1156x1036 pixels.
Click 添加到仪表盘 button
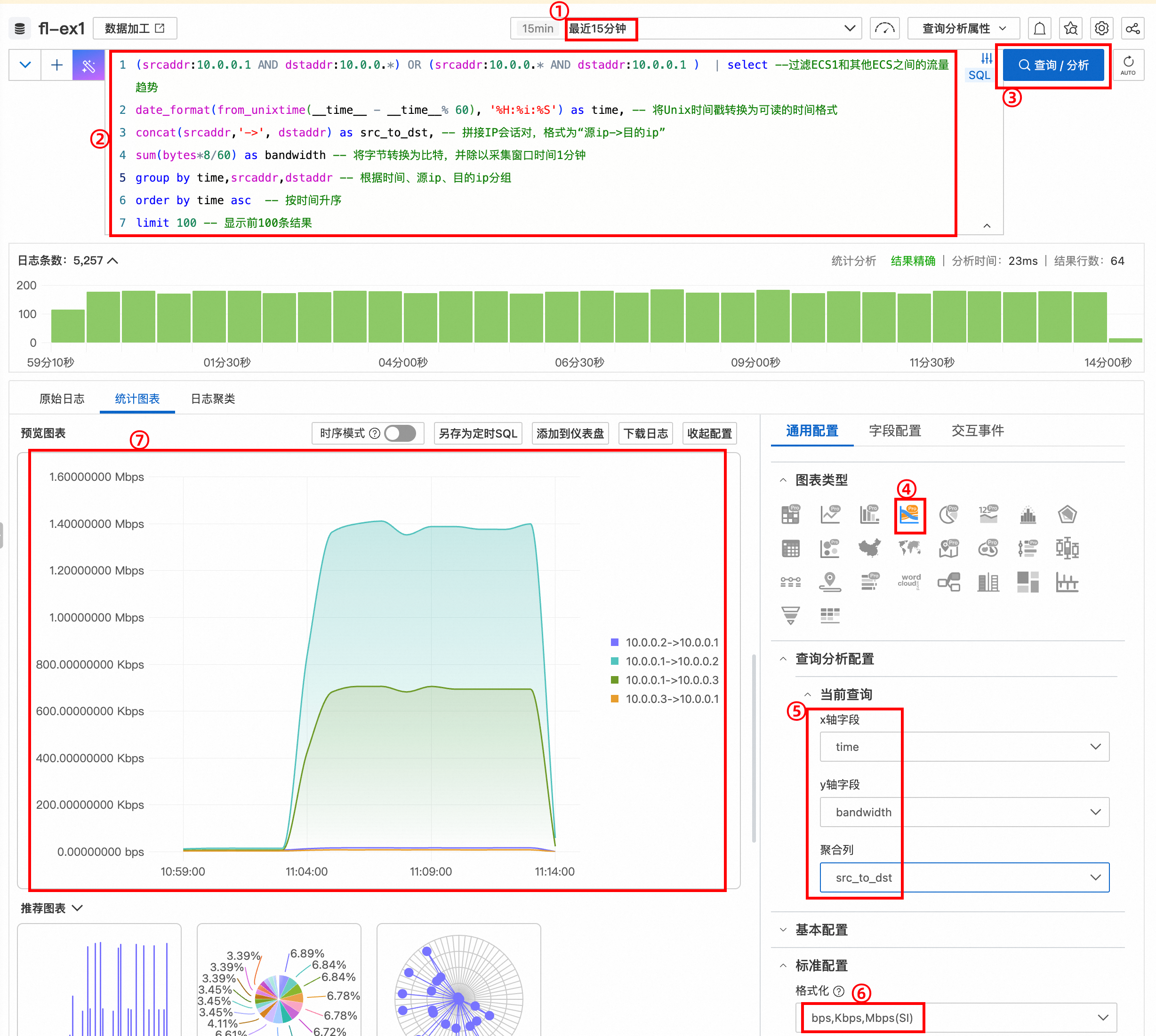pyautogui.click(x=570, y=434)
